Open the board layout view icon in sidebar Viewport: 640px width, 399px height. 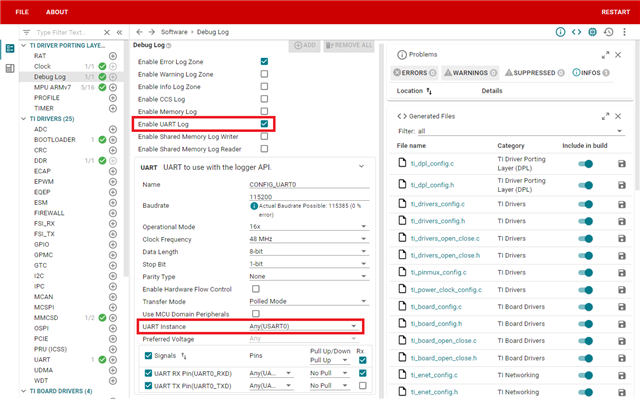tap(10, 68)
